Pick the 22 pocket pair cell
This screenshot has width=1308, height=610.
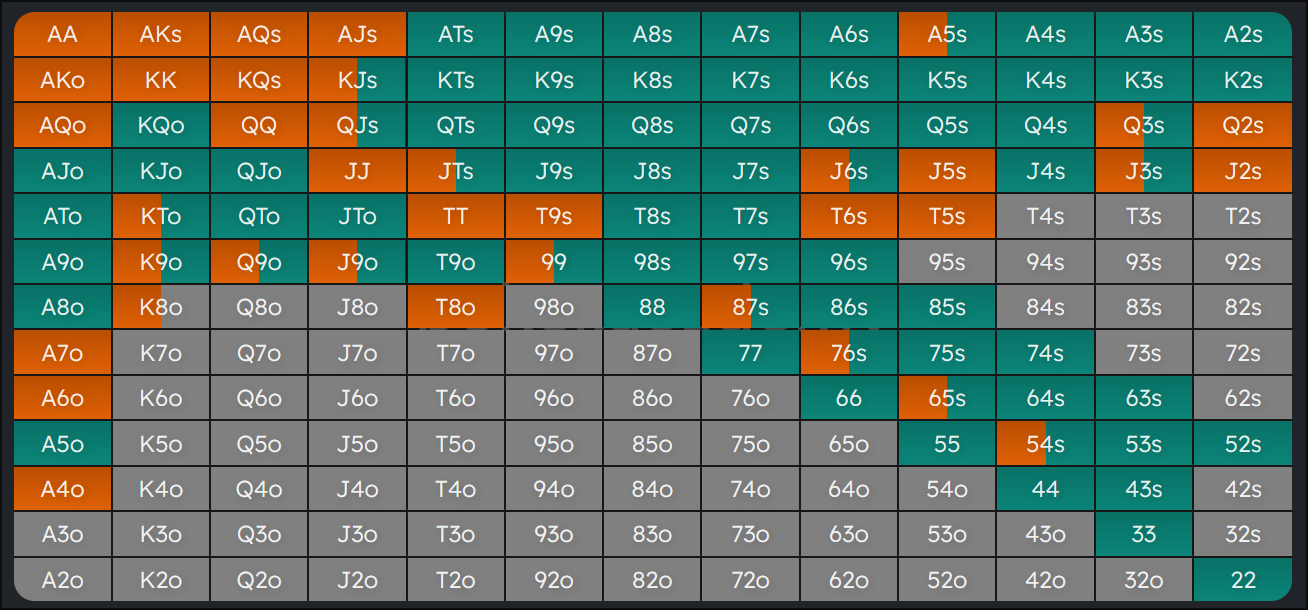point(1243,580)
